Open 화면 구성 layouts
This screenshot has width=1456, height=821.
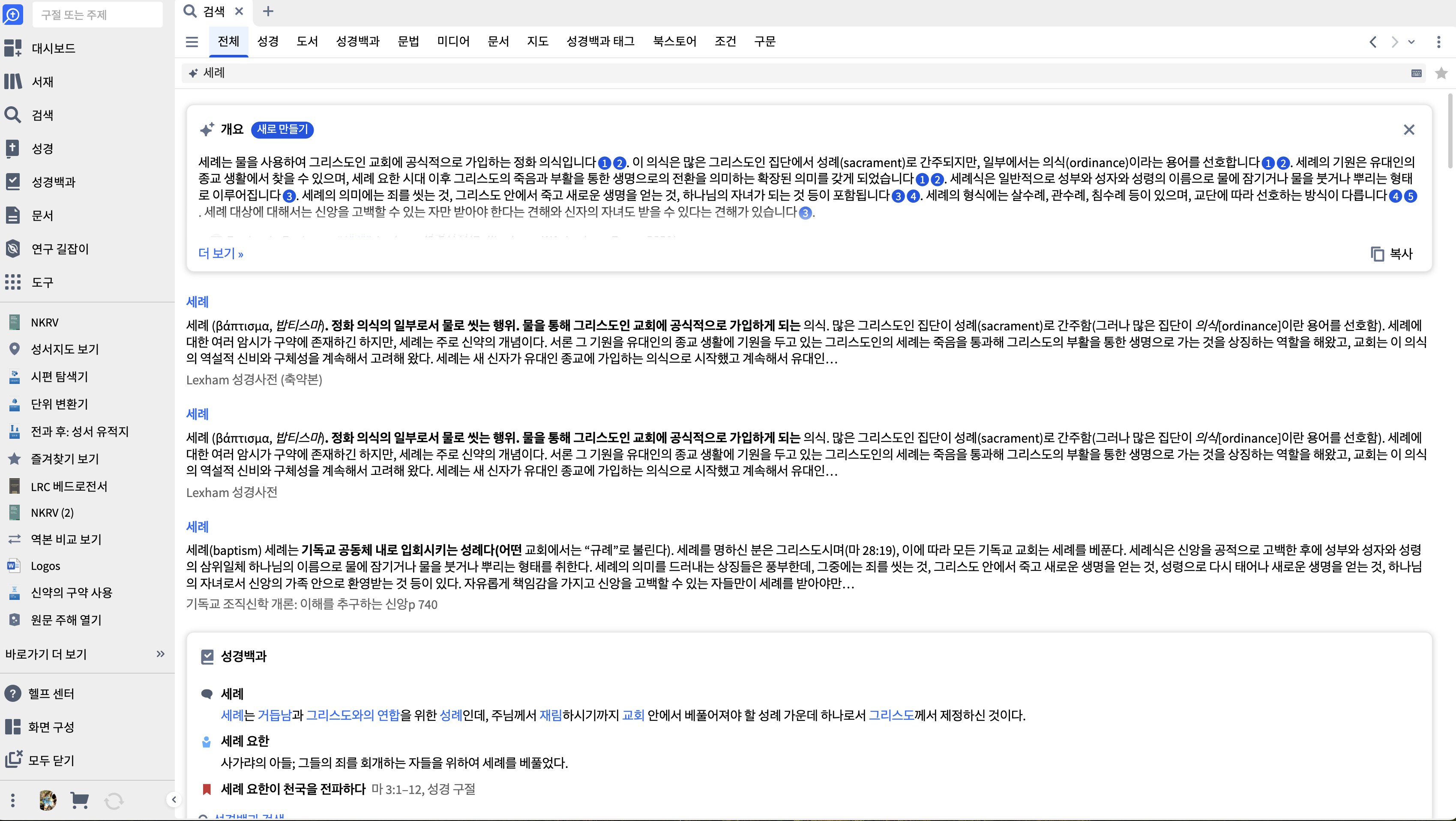[39, 727]
